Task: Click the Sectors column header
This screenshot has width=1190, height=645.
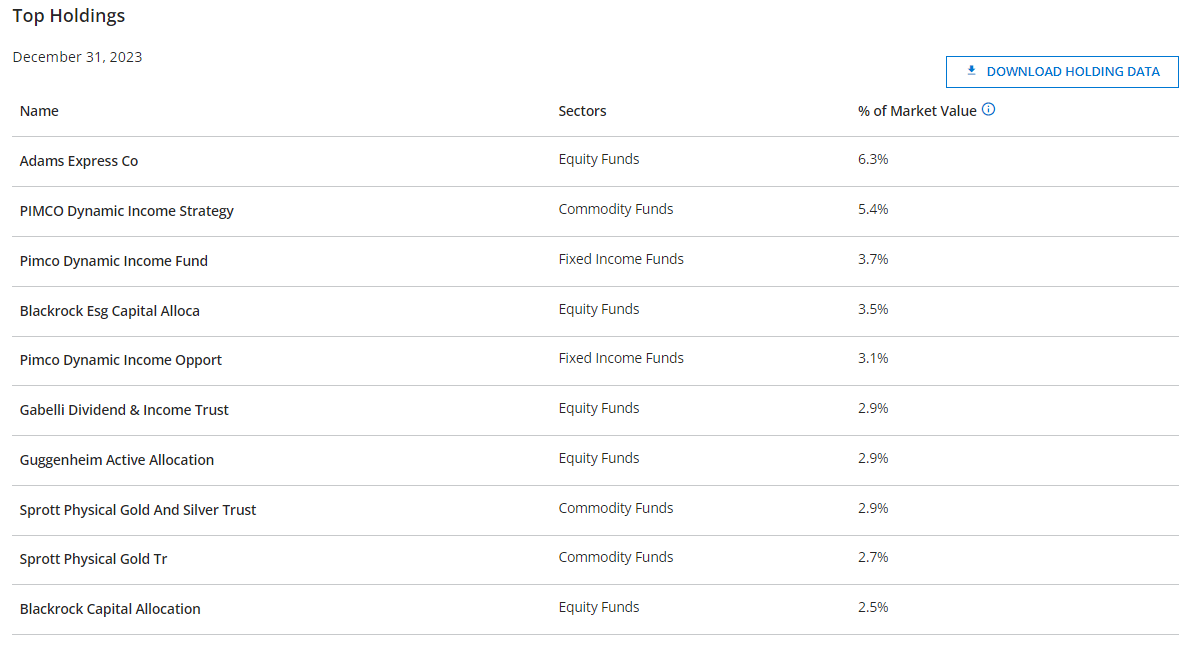Action: pyautogui.click(x=582, y=110)
